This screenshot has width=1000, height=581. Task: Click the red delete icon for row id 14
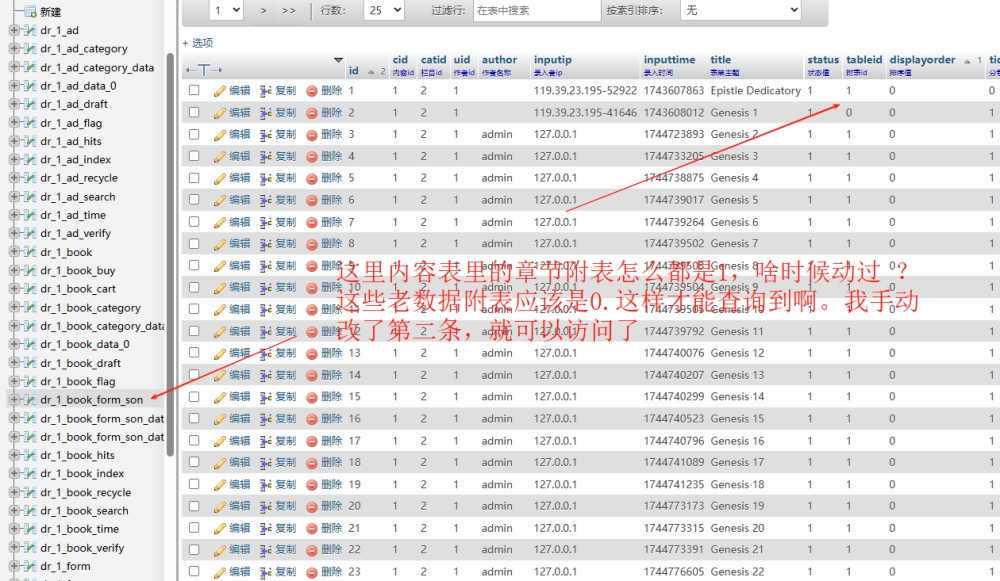312,376
